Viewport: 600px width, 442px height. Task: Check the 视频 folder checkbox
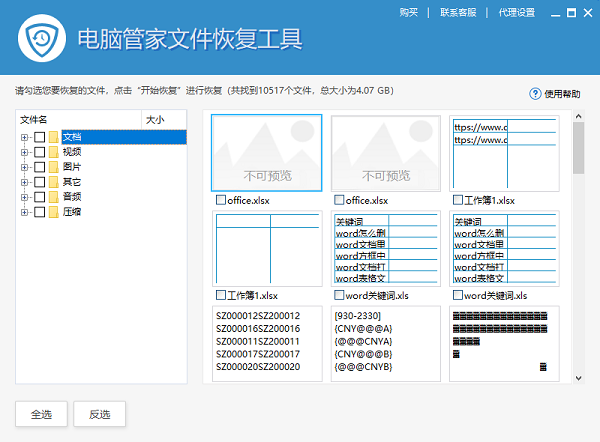pos(39,152)
